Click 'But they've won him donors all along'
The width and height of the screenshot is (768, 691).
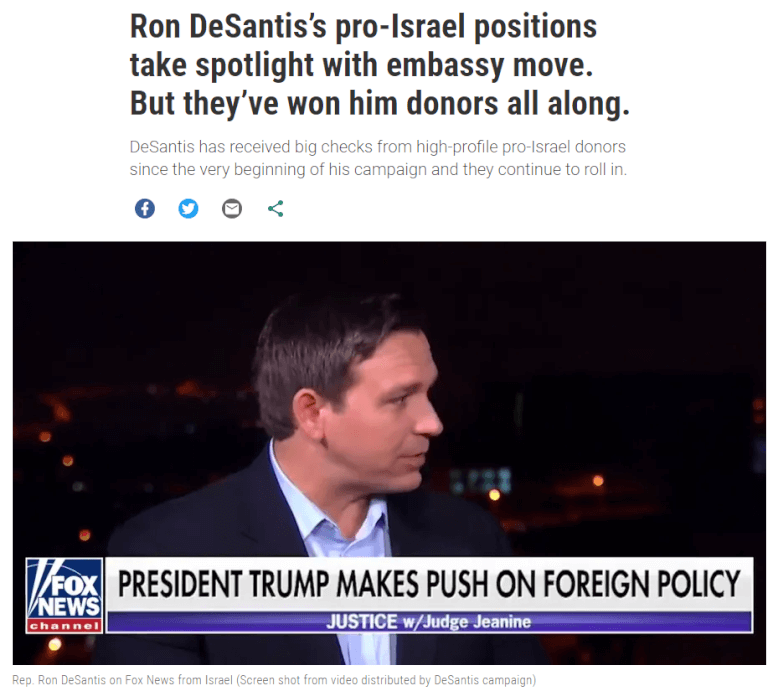click(x=380, y=104)
